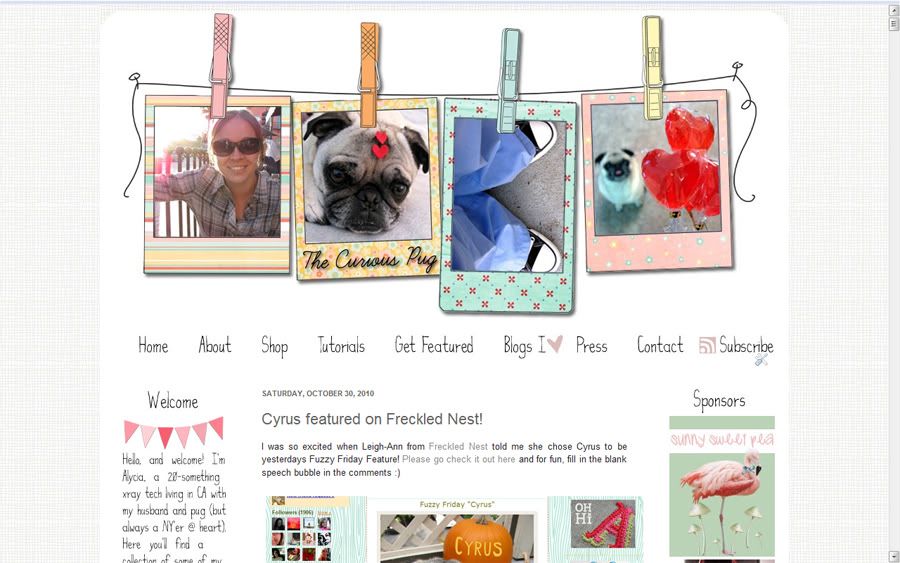Click The Curious Pug logo text

[x=369, y=260]
